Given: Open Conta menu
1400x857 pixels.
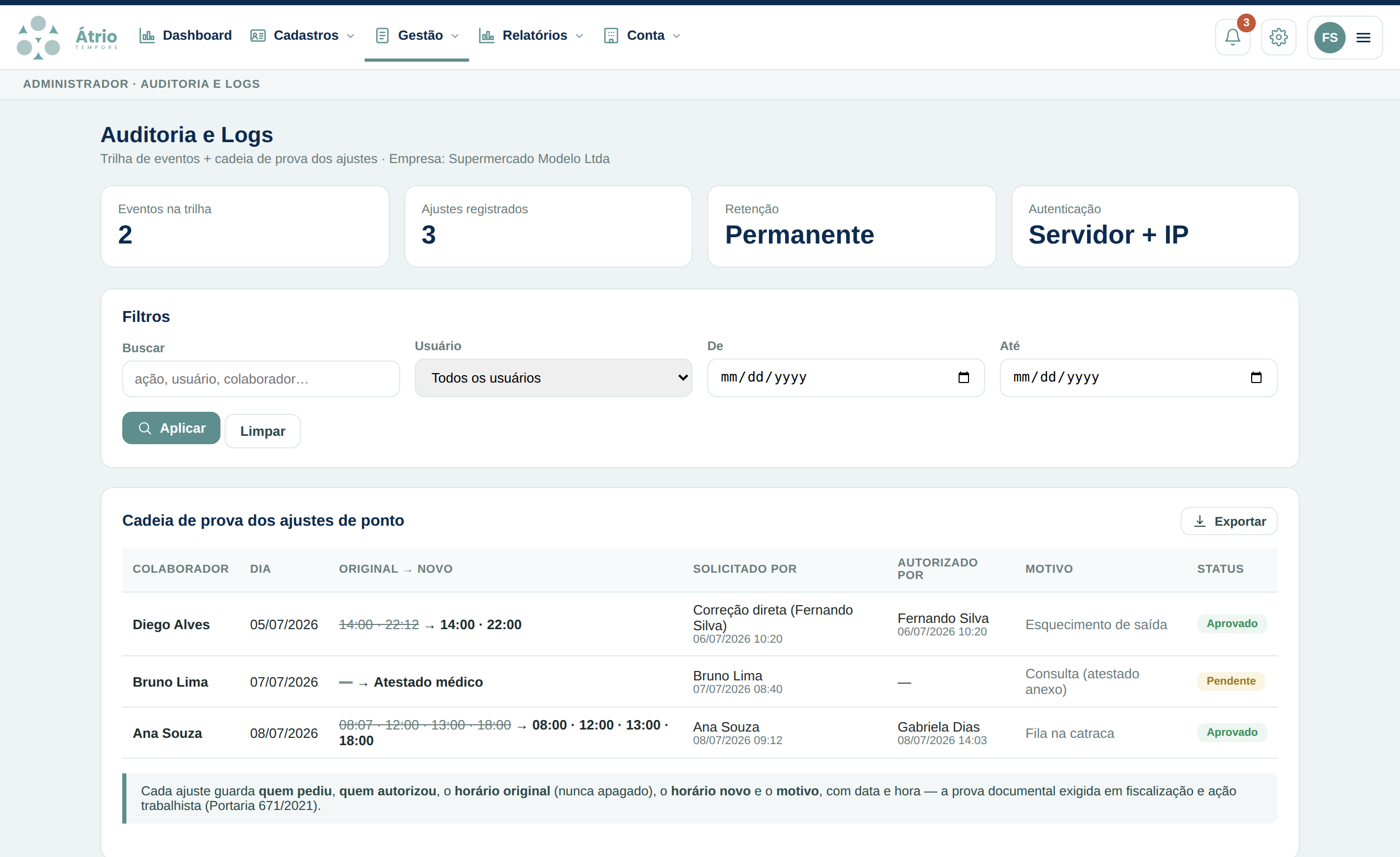Looking at the screenshot, I should pyautogui.click(x=641, y=36).
